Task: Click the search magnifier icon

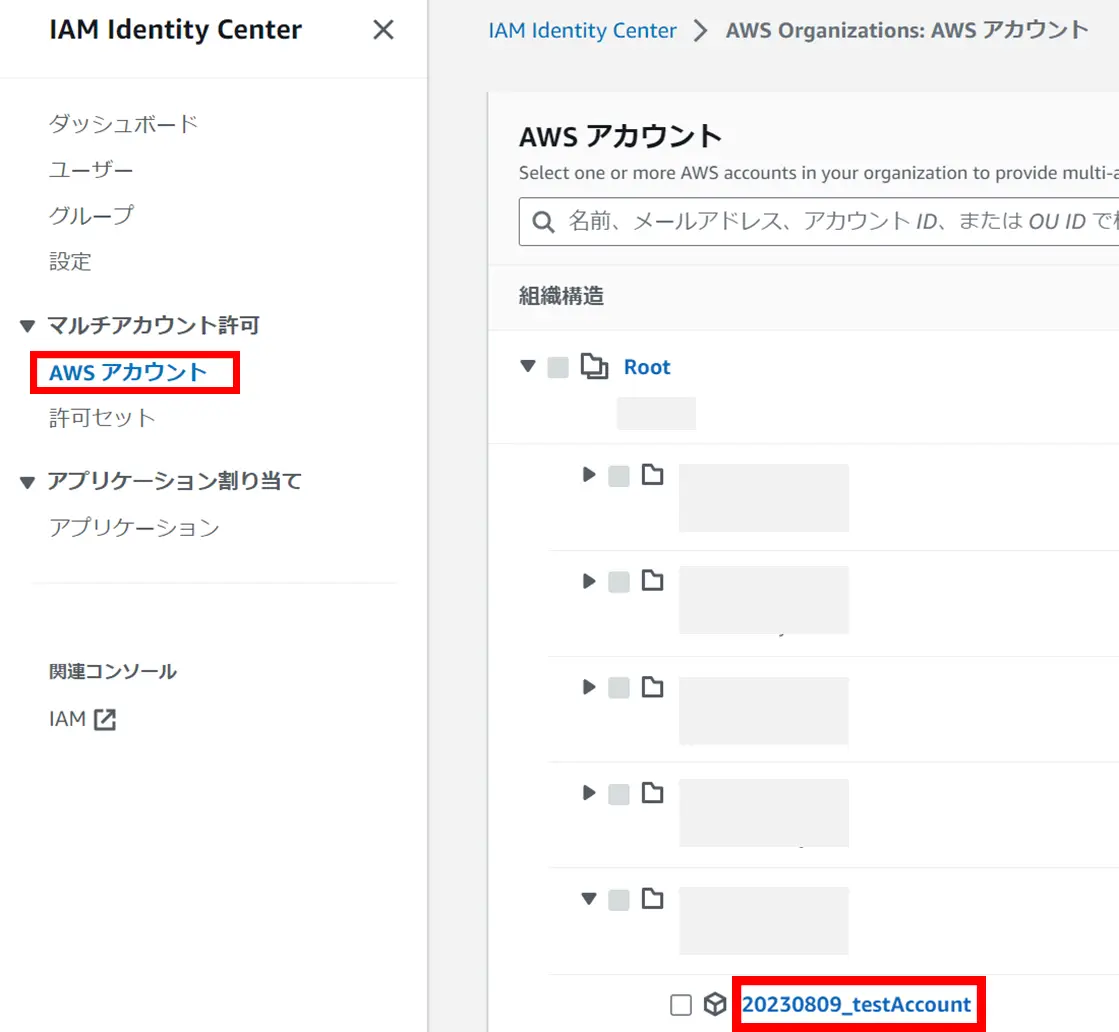Action: point(543,222)
